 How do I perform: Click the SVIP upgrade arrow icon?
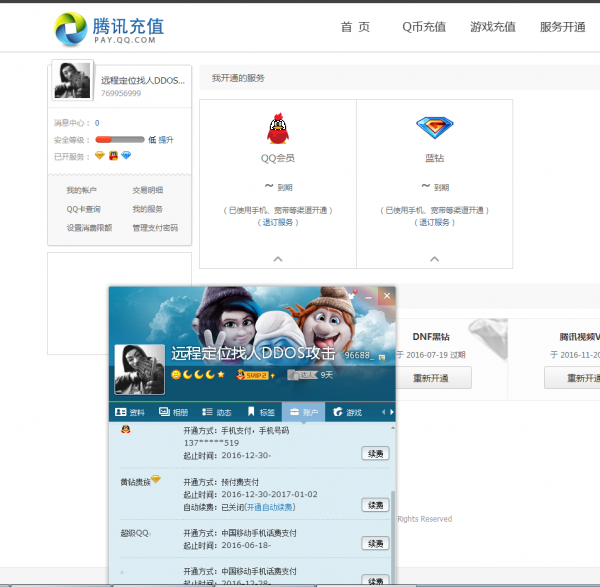pyautogui.click(x=272, y=376)
